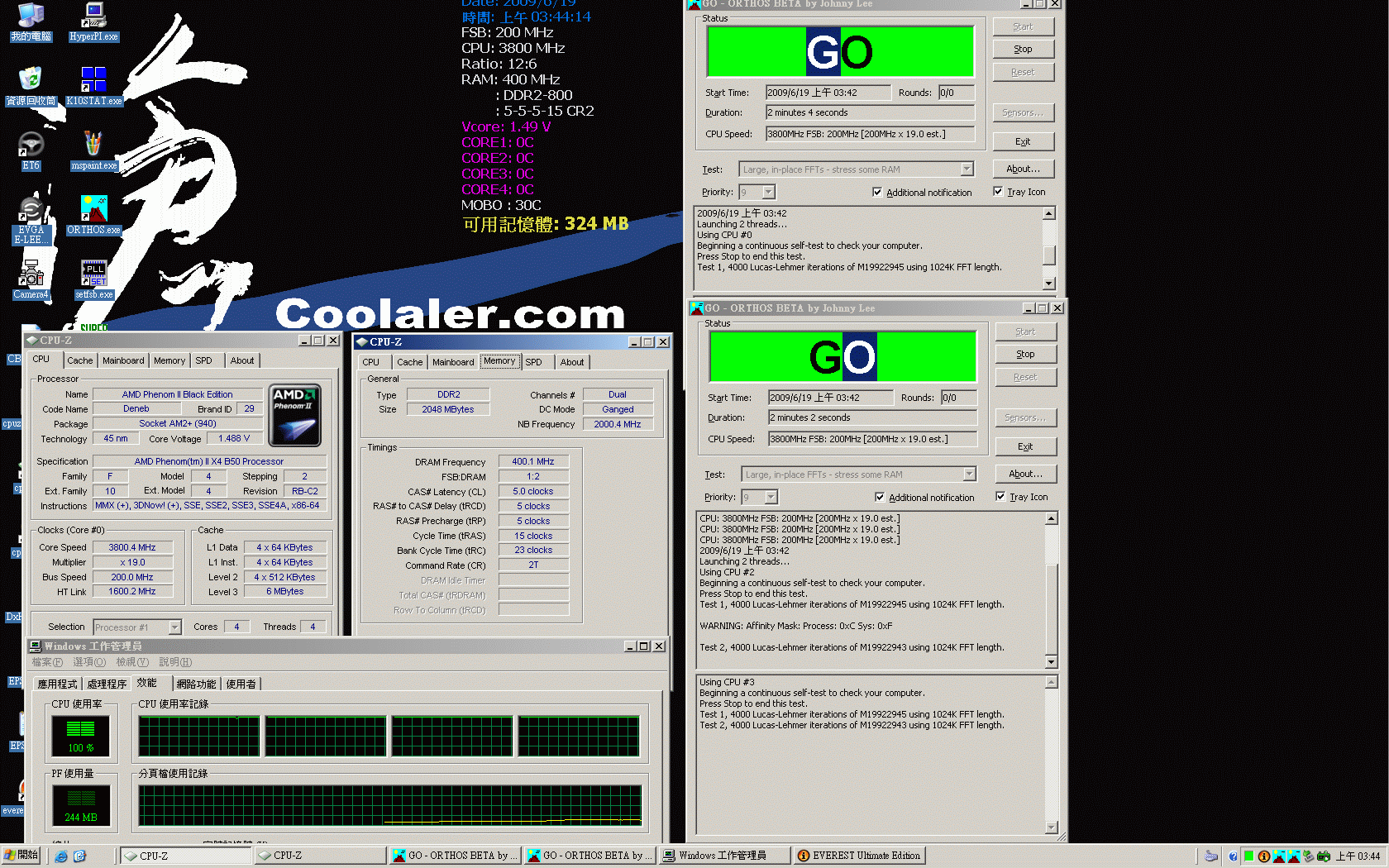Open Test dropdown in lower ORTHOS window
The image size is (1389, 868).
[969, 475]
